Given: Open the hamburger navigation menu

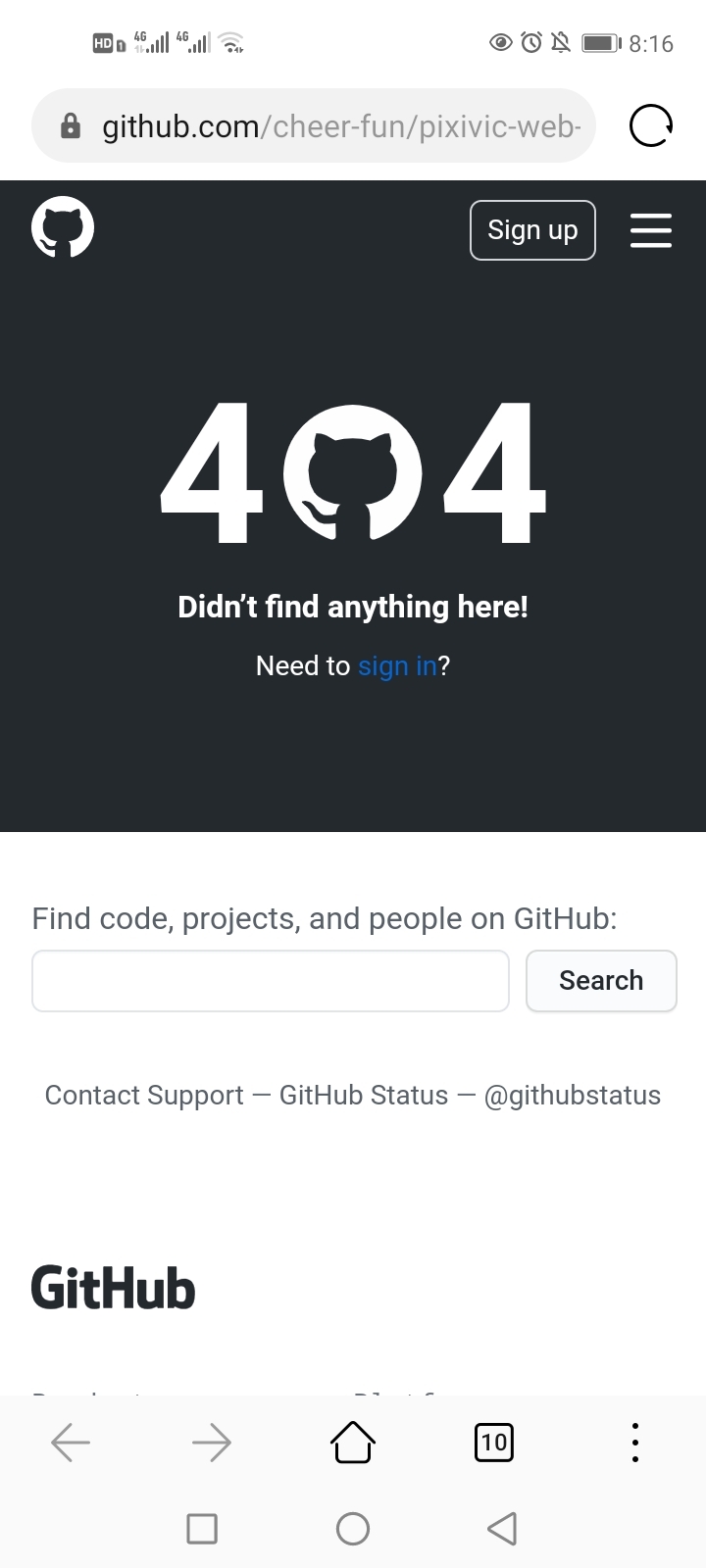Looking at the screenshot, I should tap(650, 230).
